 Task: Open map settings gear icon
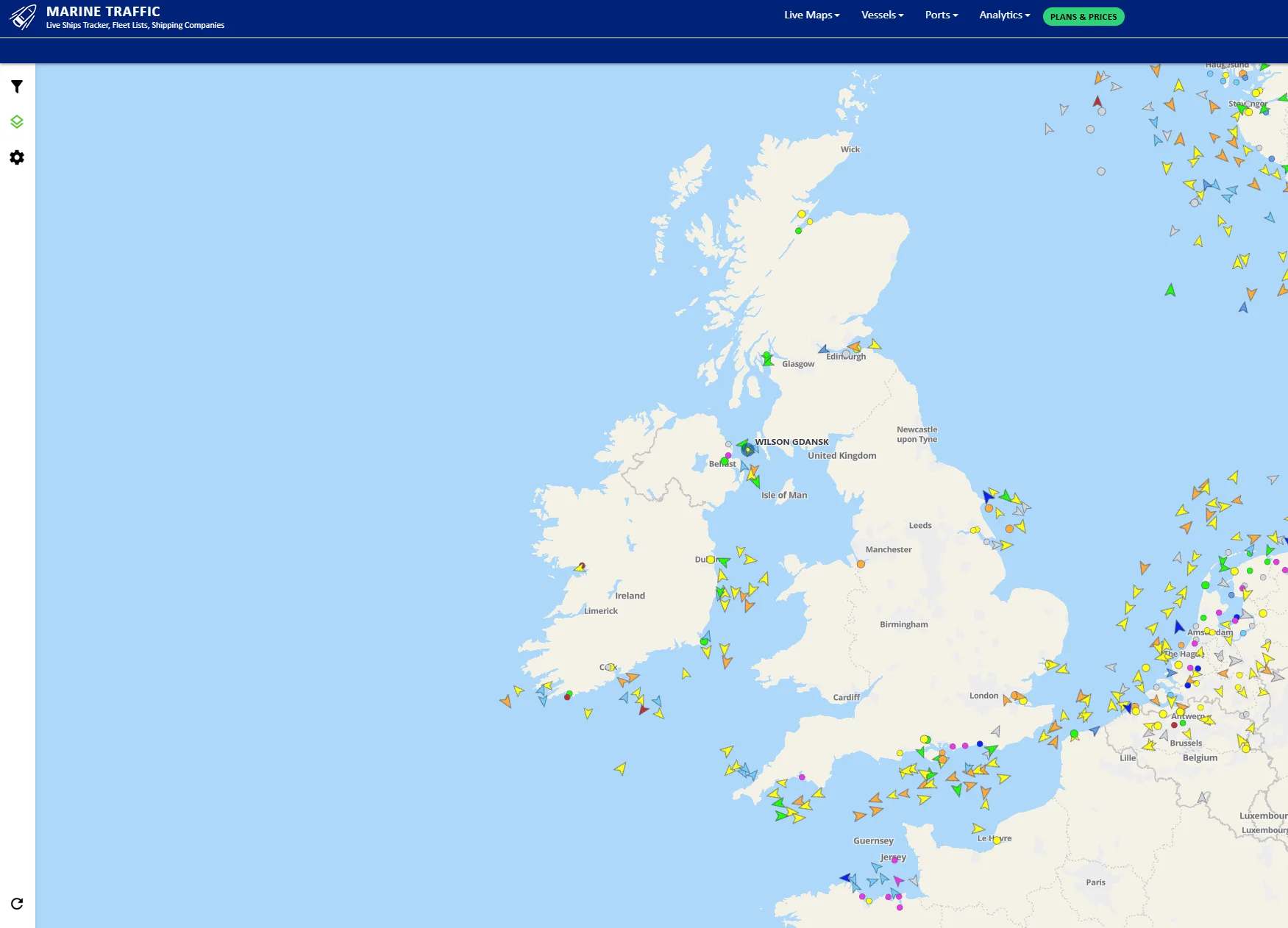(17, 157)
